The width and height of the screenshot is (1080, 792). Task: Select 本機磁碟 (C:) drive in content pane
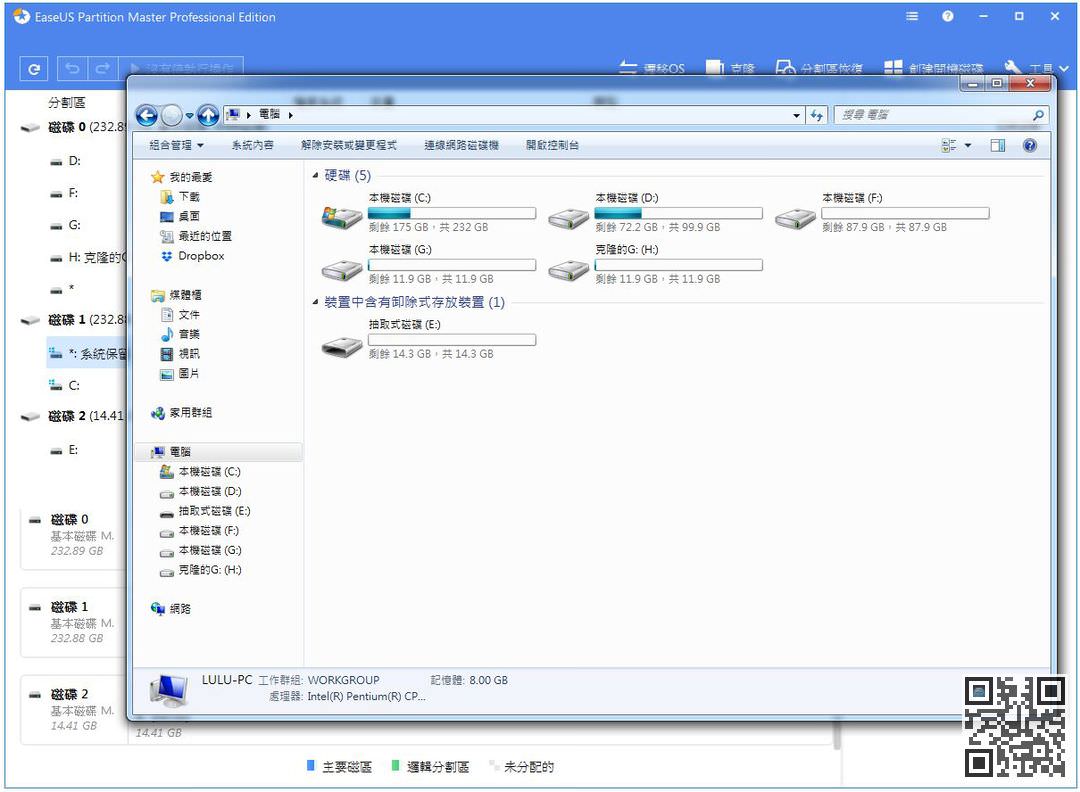[428, 212]
